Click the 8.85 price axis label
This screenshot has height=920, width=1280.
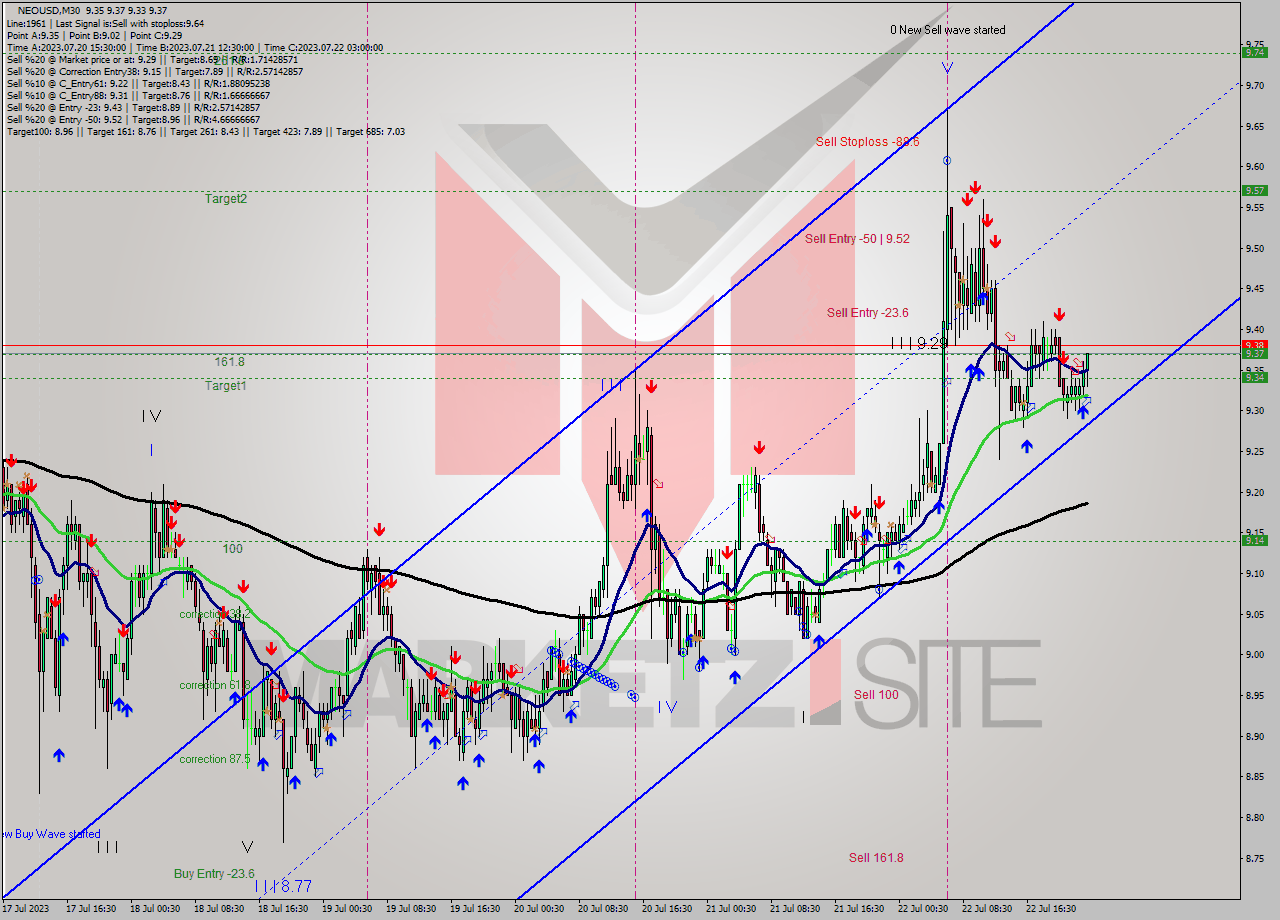[1257, 777]
